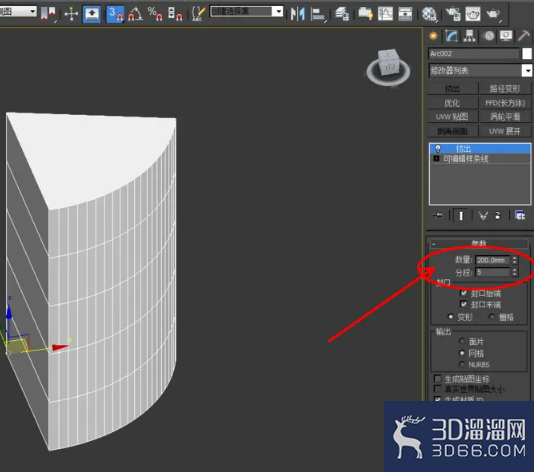Click the Pin Stack icon
The image size is (534, 472).
click(438, 216)
